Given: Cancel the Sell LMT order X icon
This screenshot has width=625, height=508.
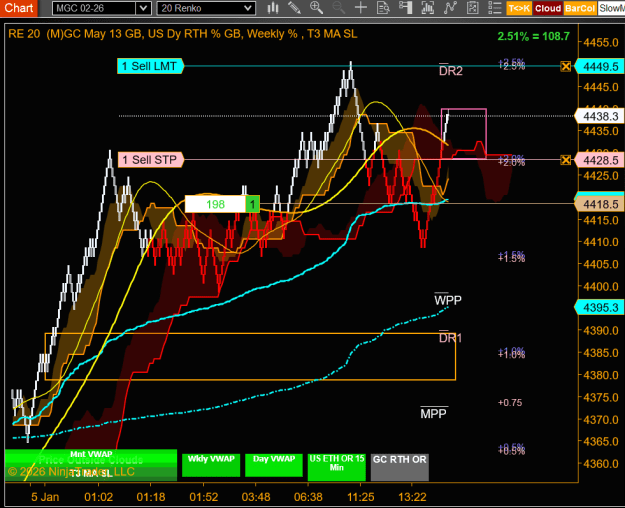Looking at the screenshot, I should coord(566,66).
